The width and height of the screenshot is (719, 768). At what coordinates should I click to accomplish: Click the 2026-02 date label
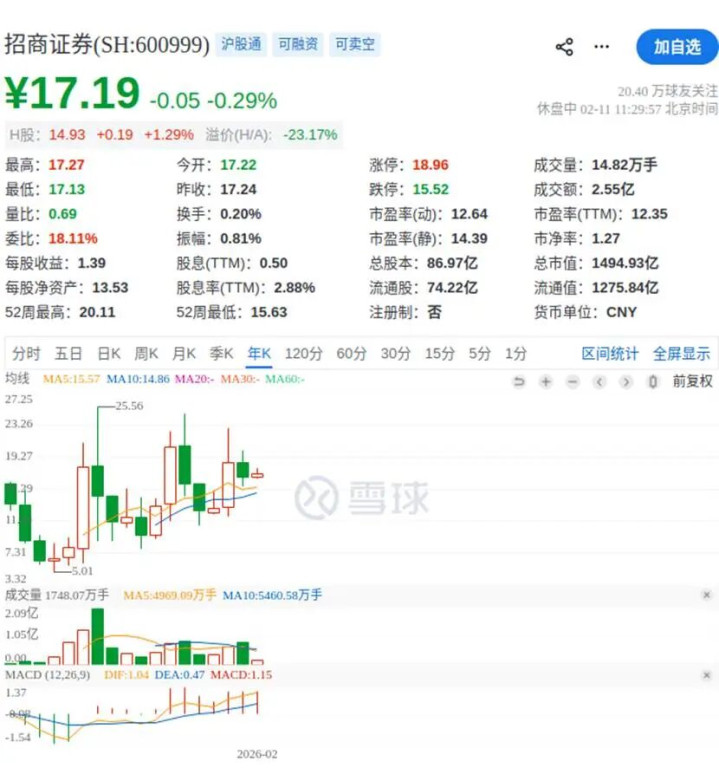pyautogui.click(x=257, y=754)
